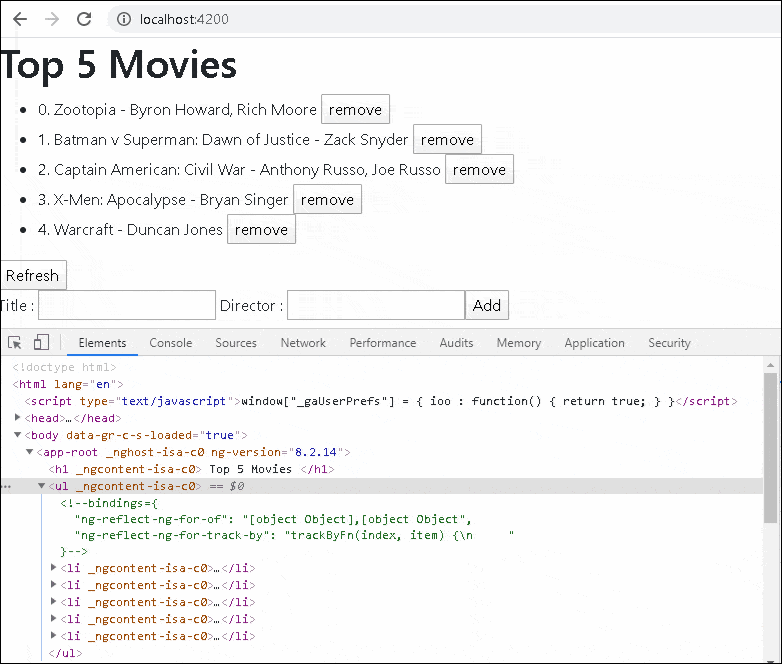Select the doctype html line
The width and height of the screenshot is (782, 664).
pos(64,367)
